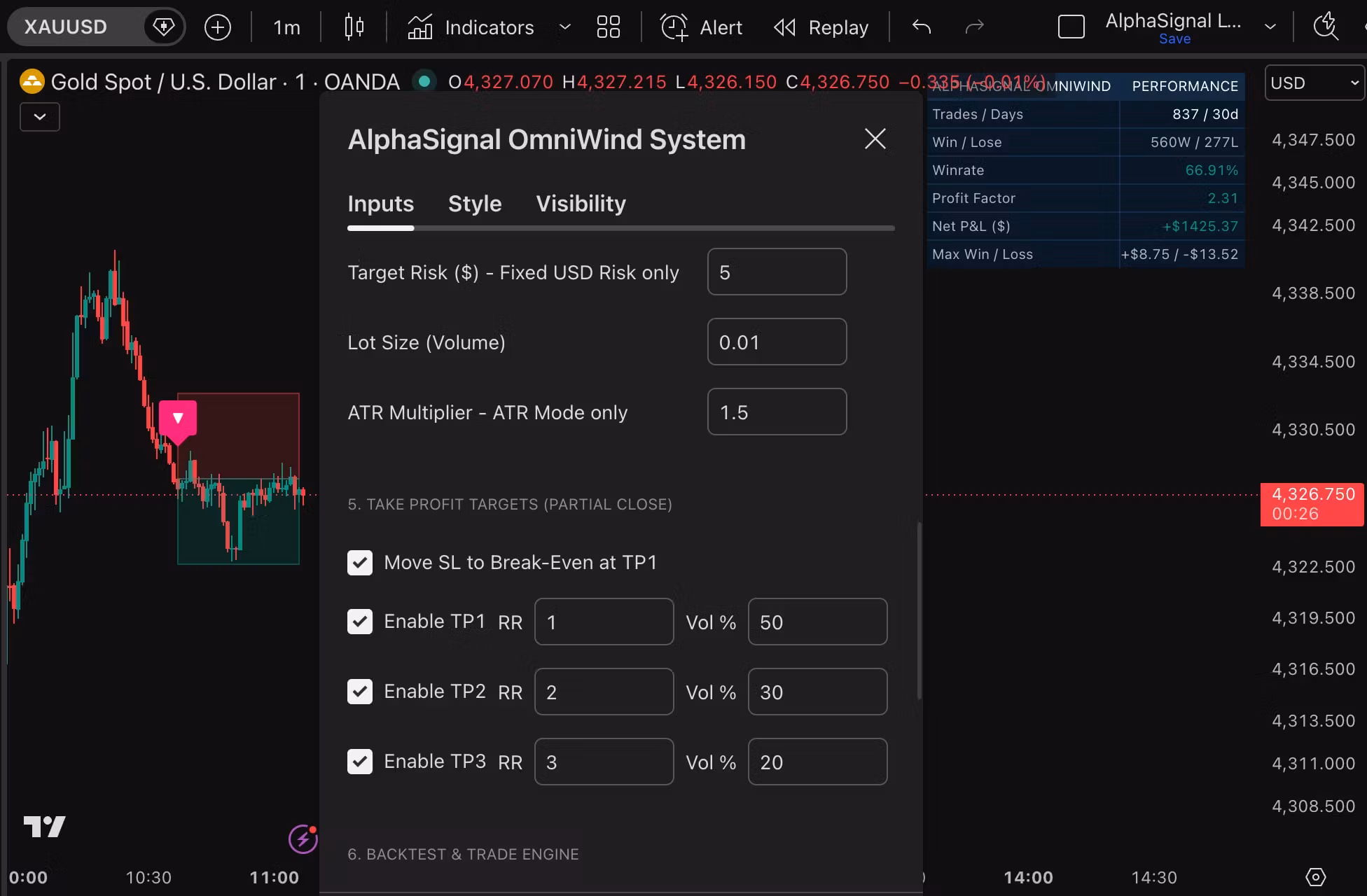Expand the layout name dropdown arrow
Screen dimensions: 1367x896
[1270, 27]
